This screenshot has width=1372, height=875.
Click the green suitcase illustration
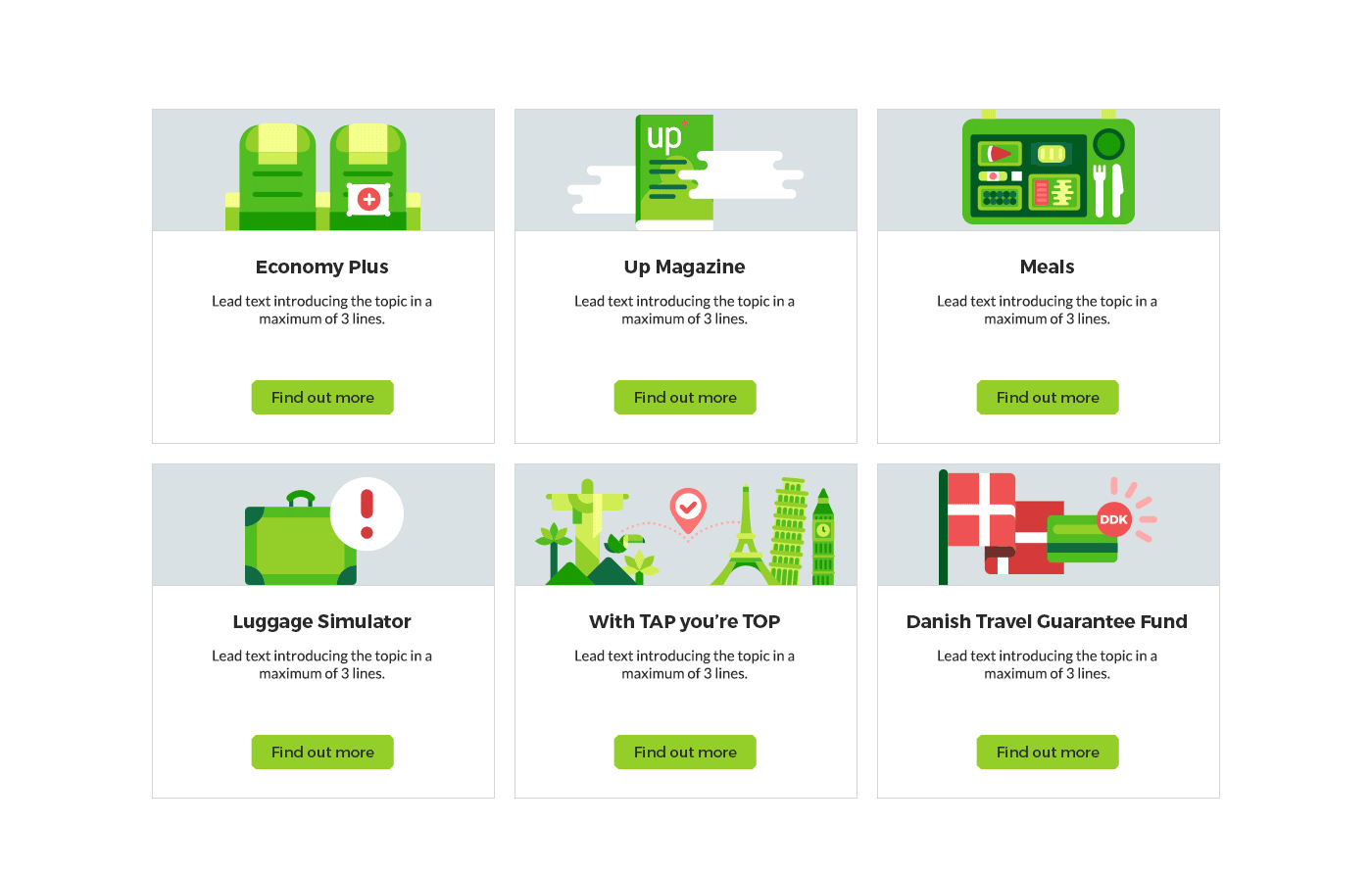[301, 539]
